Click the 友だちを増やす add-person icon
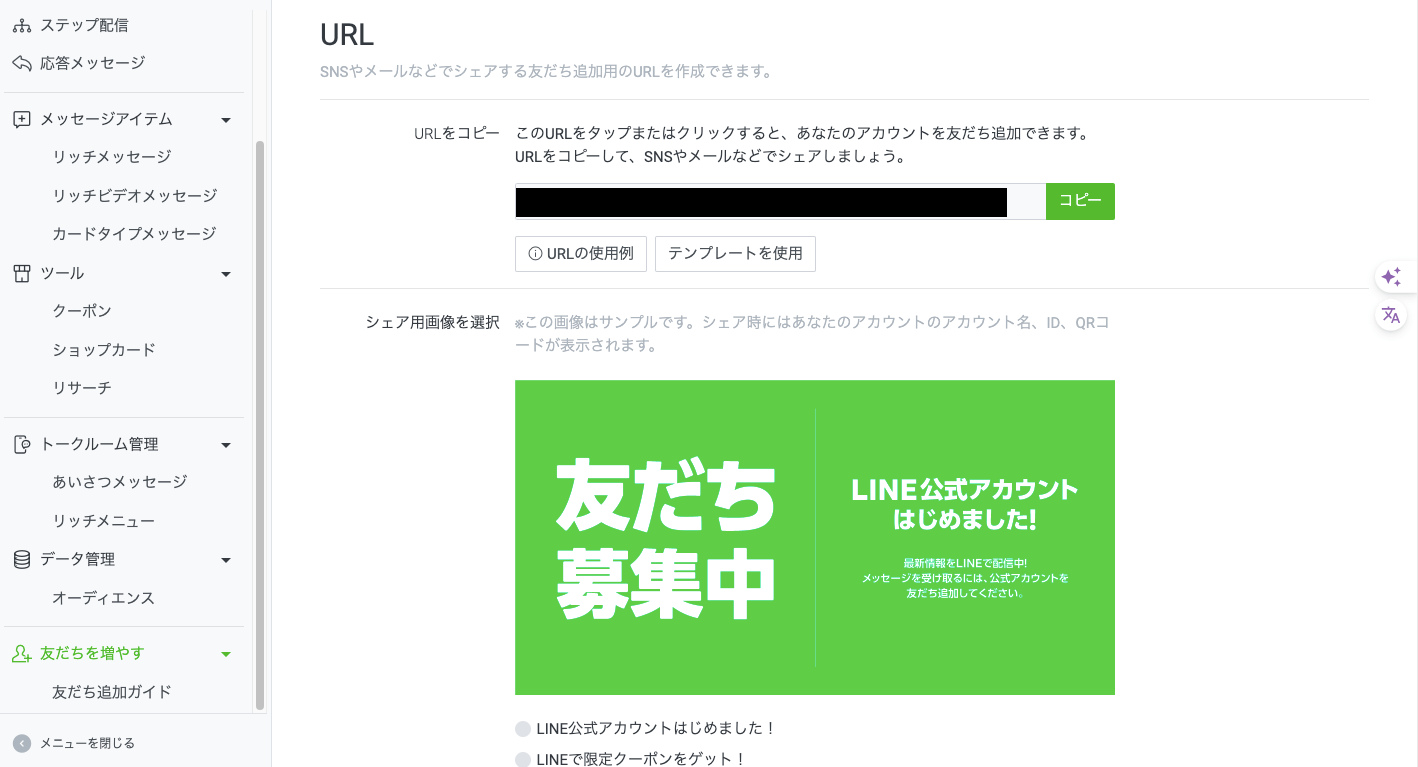 click(x=22, y=653)
